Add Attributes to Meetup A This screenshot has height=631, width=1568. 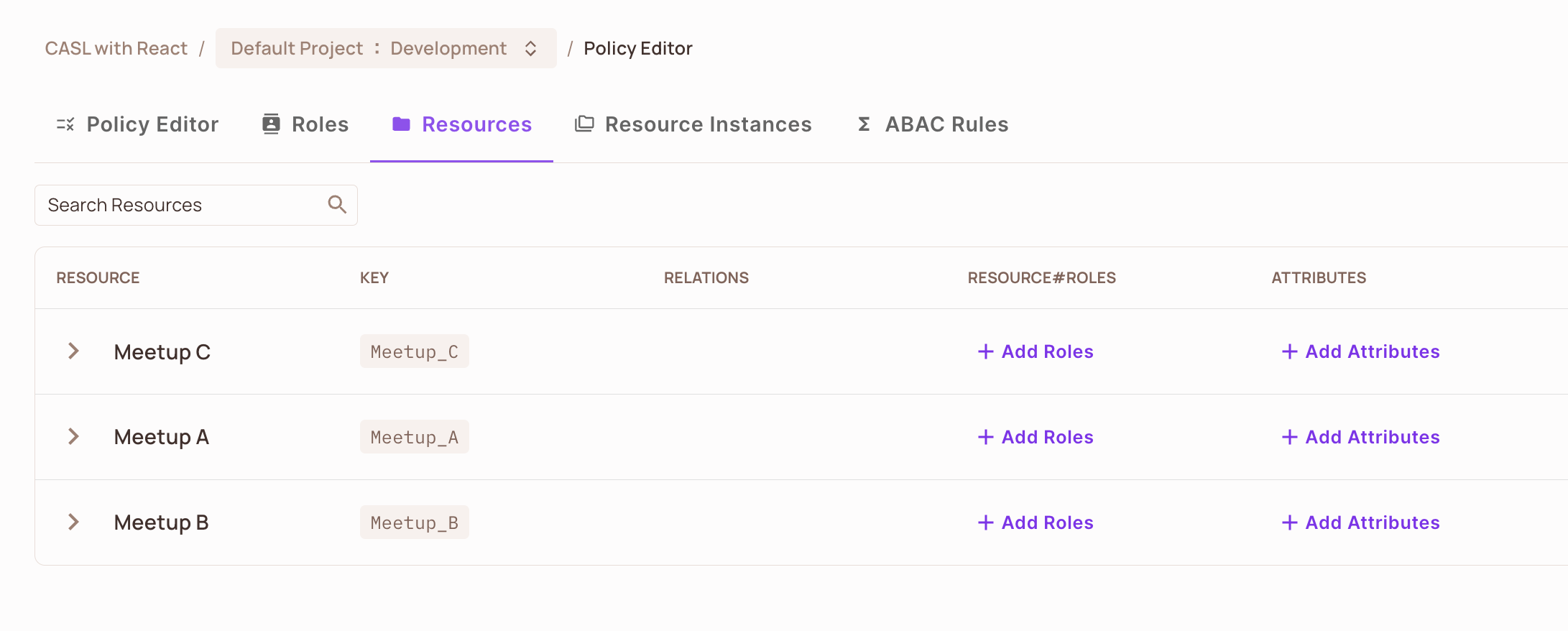point(1372,437)
